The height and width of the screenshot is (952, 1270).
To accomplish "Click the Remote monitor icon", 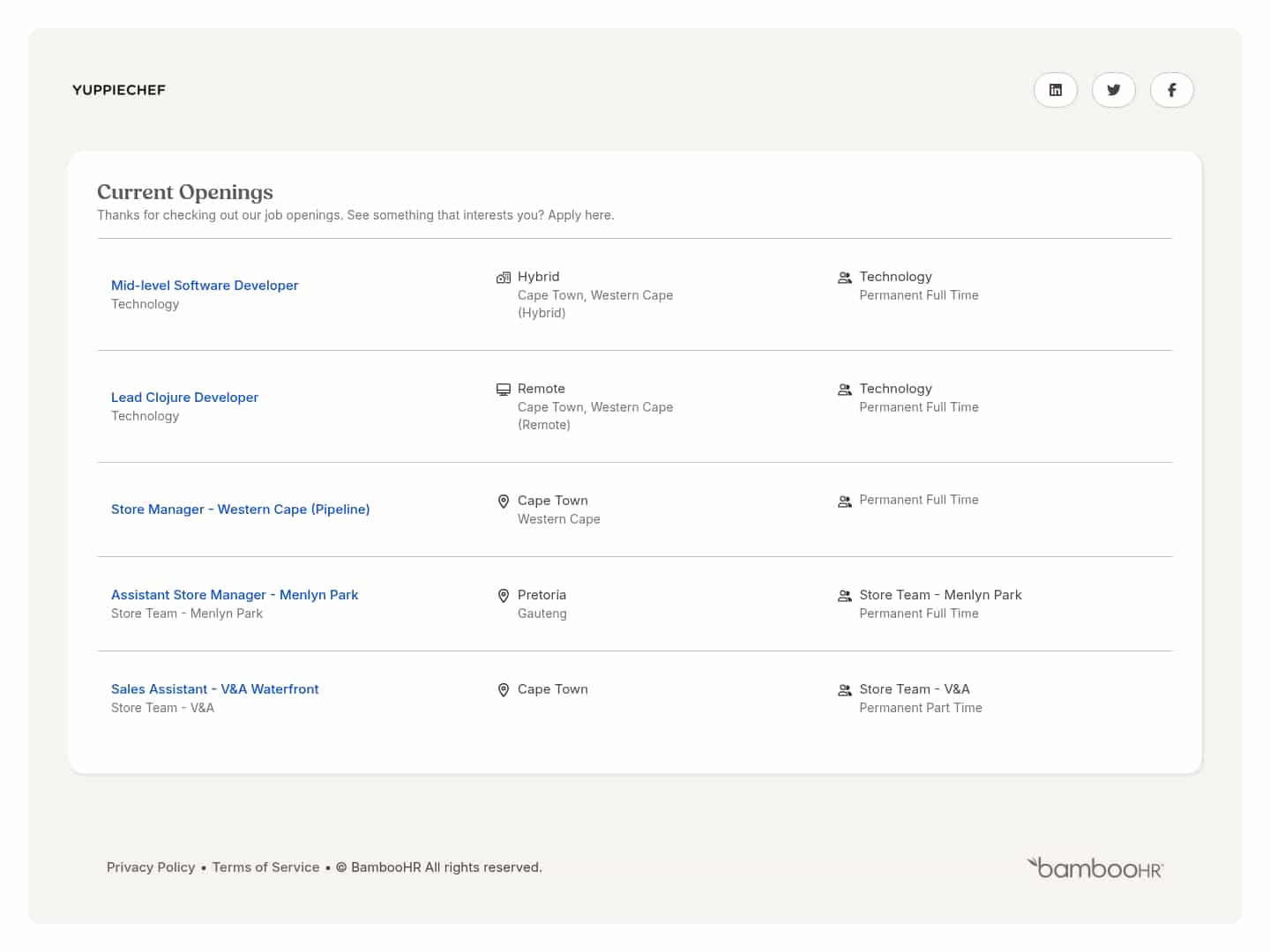I will point(504,390).
